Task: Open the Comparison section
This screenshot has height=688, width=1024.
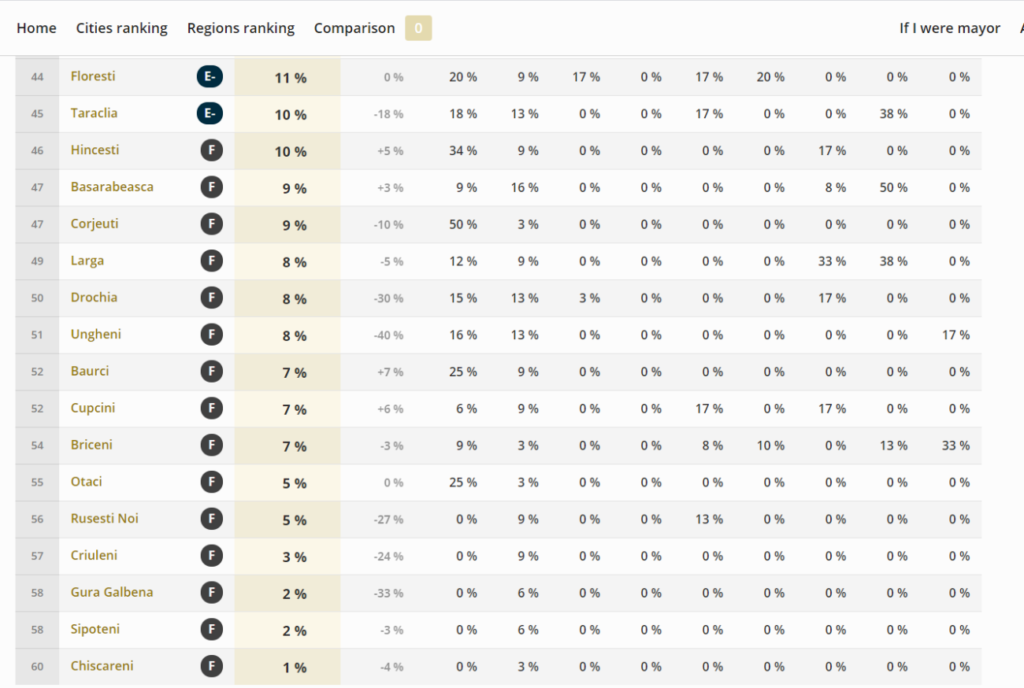Action: (355, 28)
